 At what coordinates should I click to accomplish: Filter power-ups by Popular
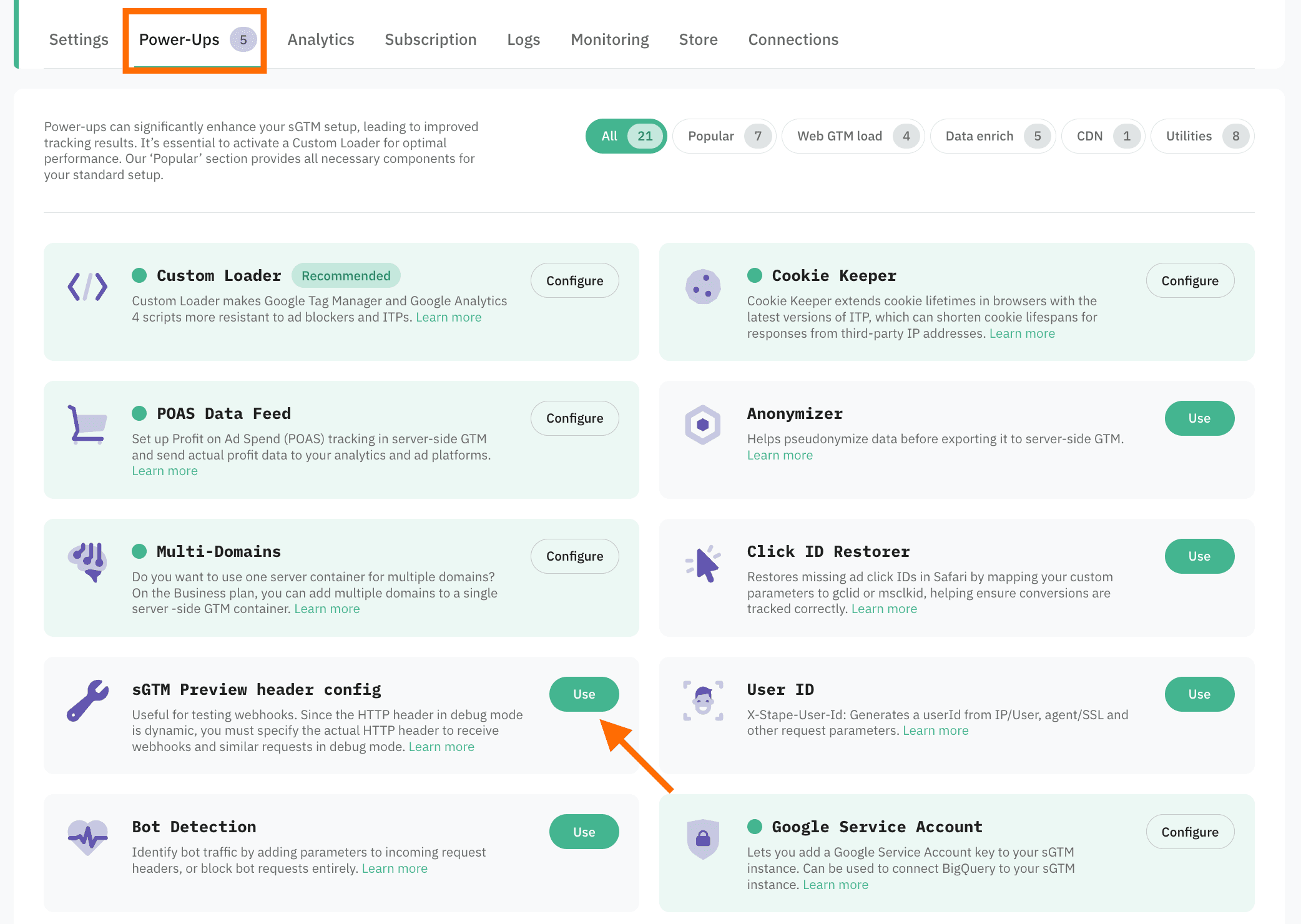pyautogui.click(x=724, y=136)
